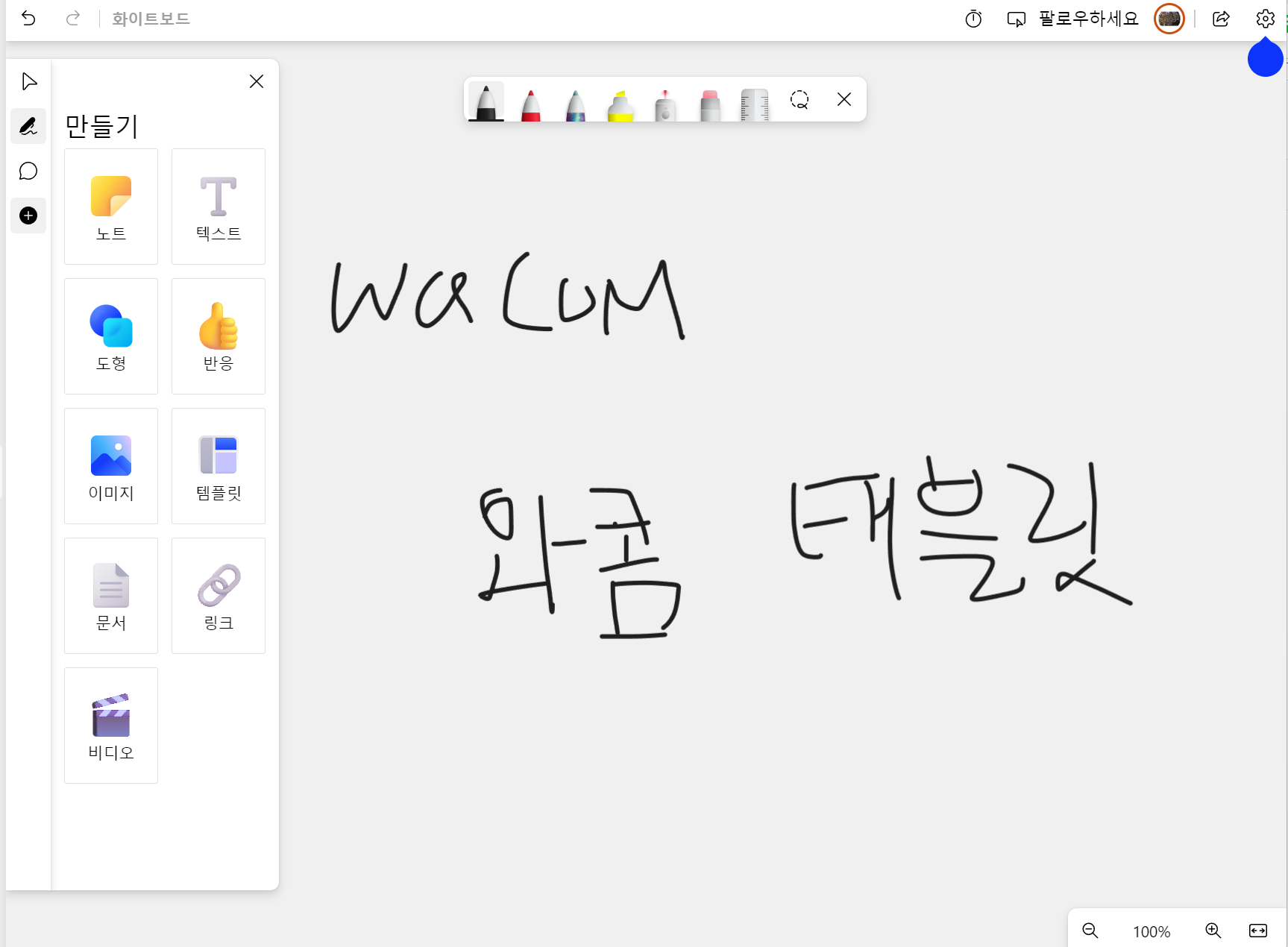Click the 화이트보드 board title

click(151, 19)
